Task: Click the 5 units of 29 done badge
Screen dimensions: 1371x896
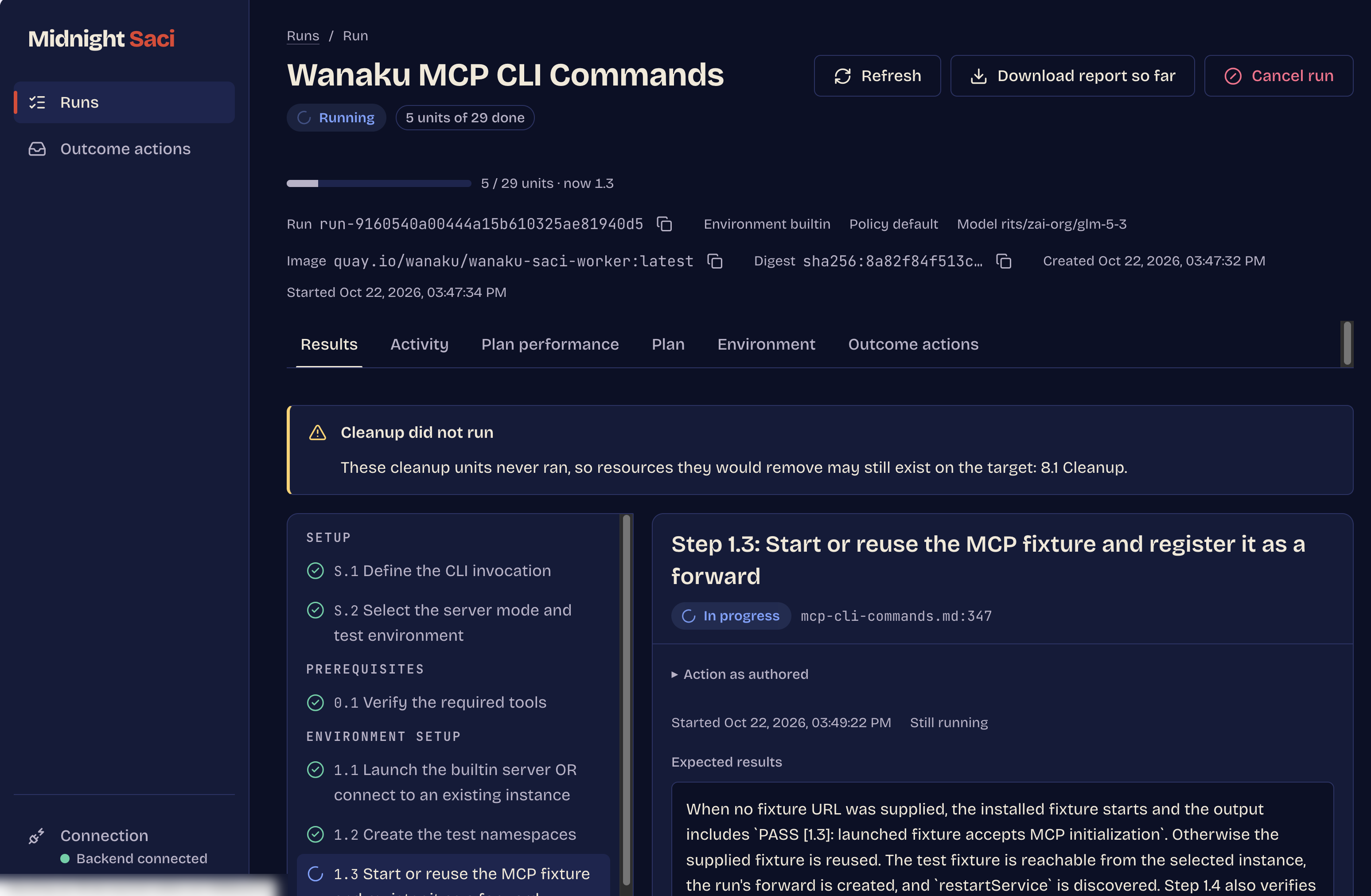Action: pyautogui.click(x=465, y=118)
